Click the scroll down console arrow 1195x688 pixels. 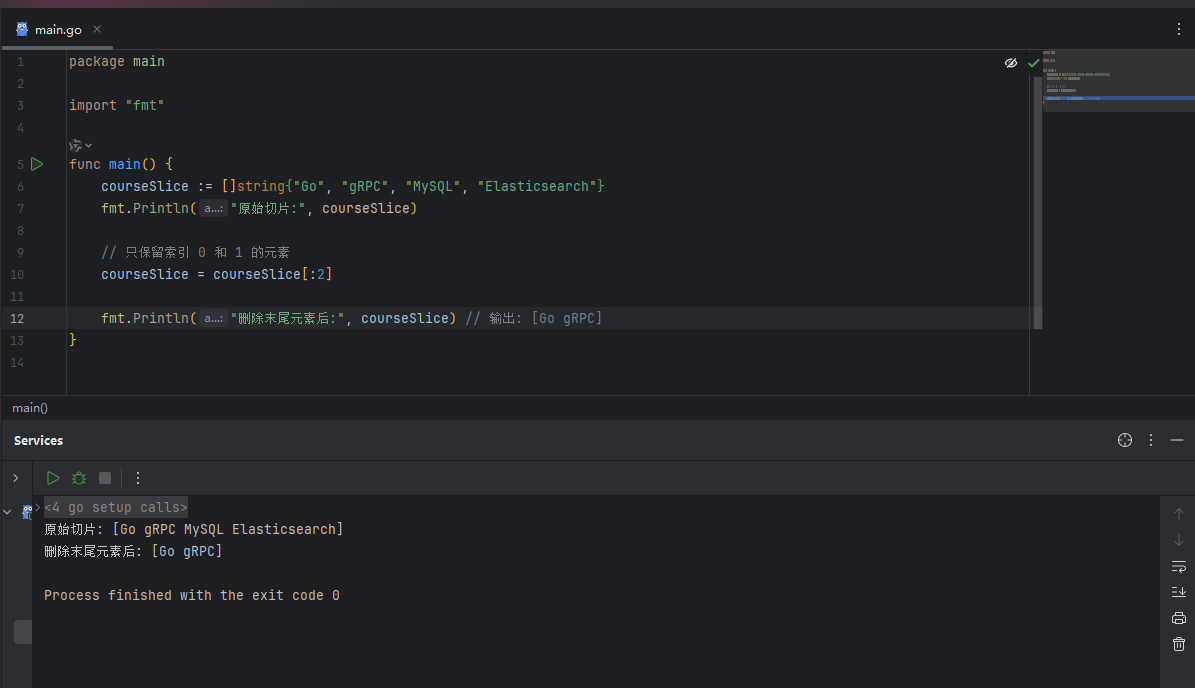pyautogui.click(x=1178, y=540)
